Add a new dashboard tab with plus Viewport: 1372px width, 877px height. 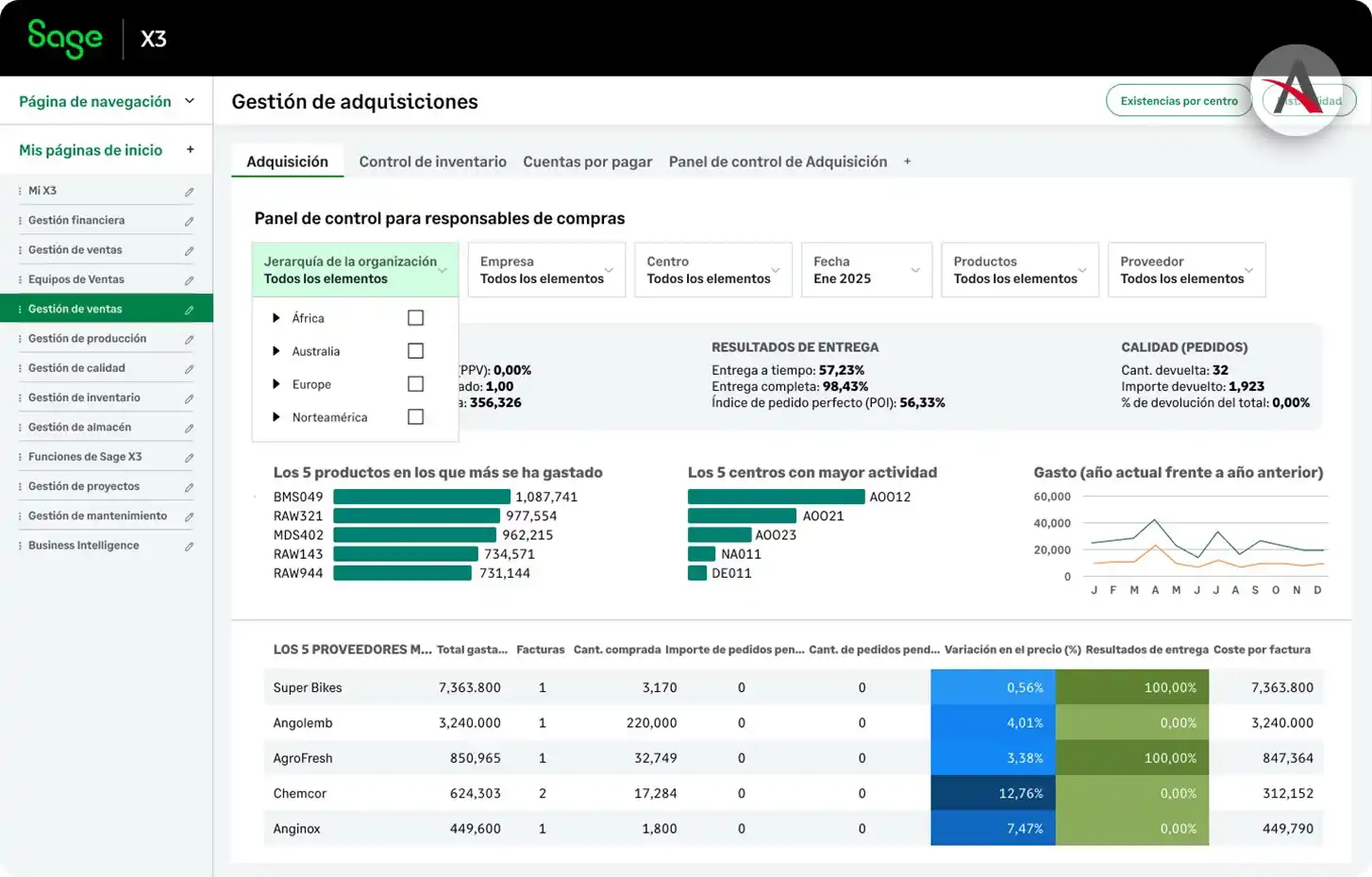pyautogui.click(x=907, y=161)
